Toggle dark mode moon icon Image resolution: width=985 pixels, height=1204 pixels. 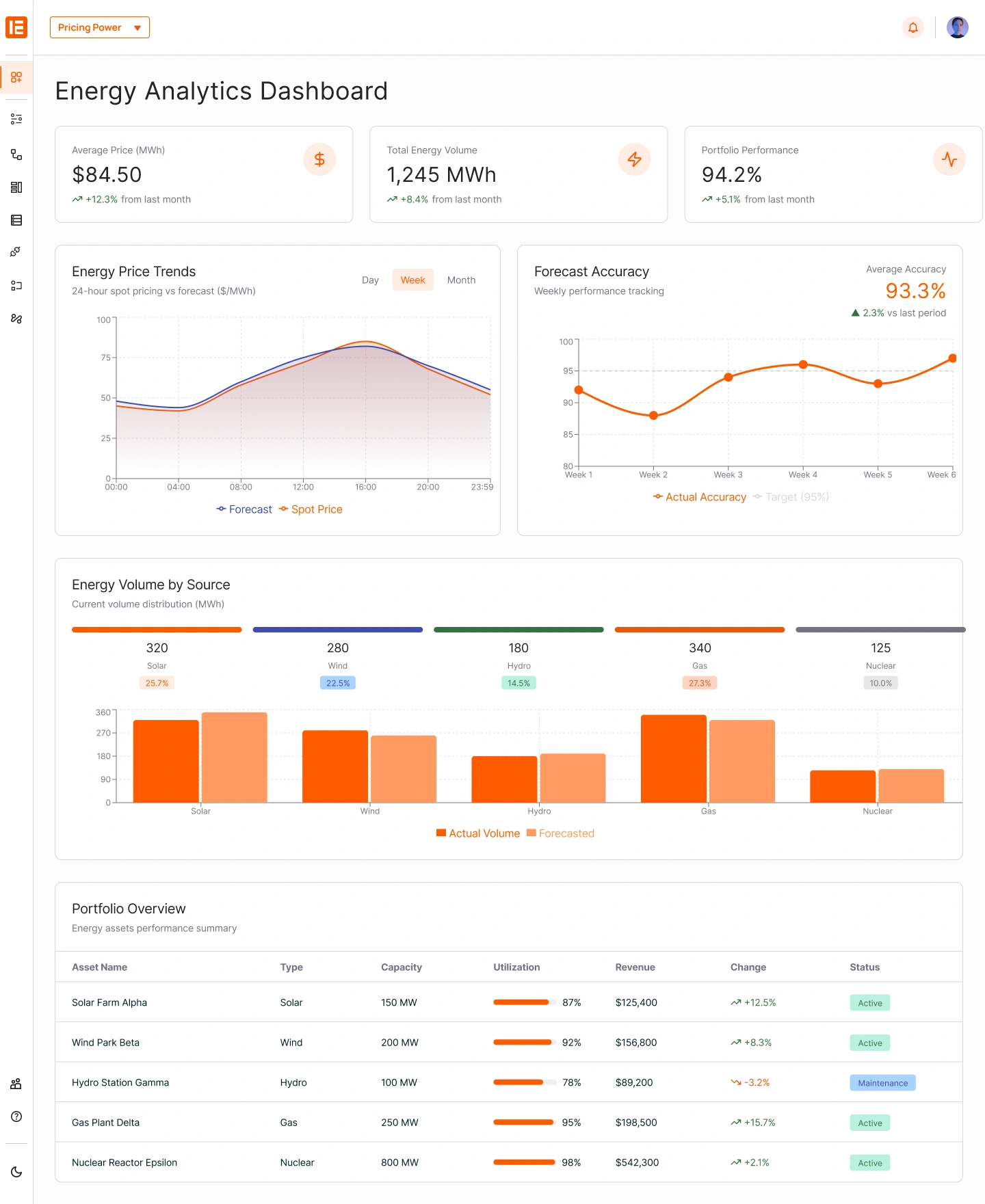click(16, 1172)
